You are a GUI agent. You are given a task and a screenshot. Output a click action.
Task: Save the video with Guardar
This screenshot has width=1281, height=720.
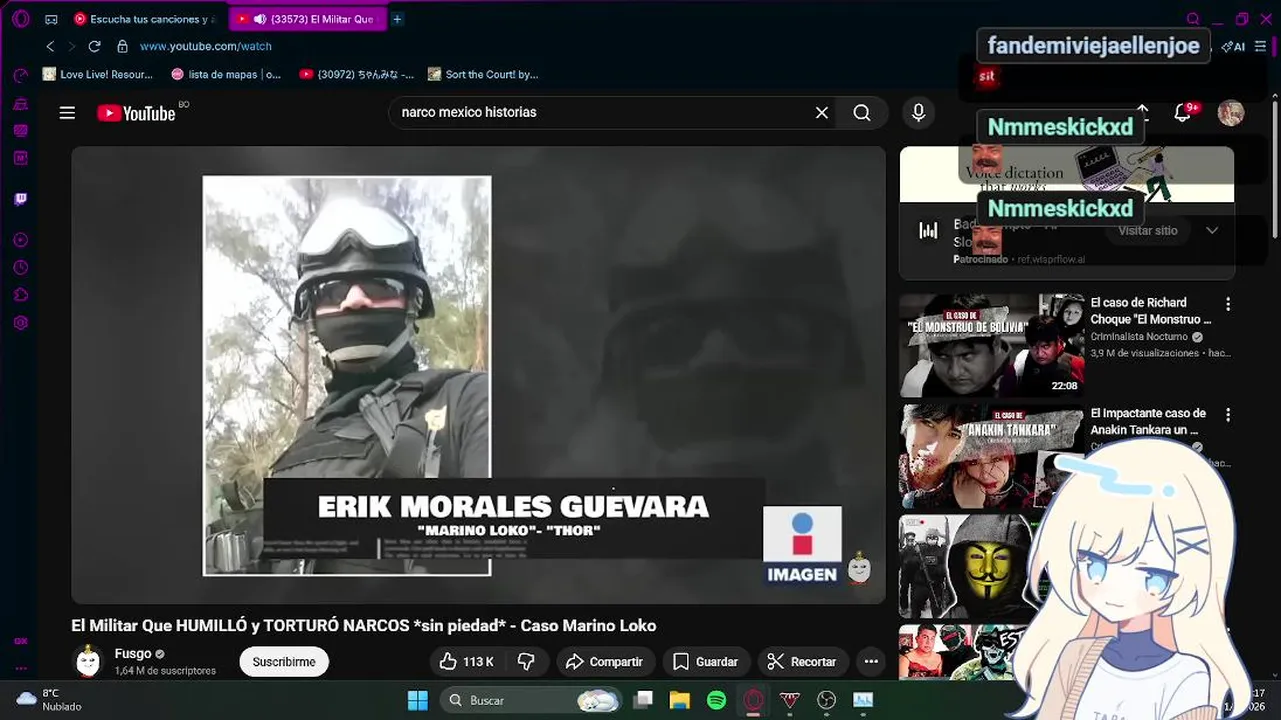[706, 662]
